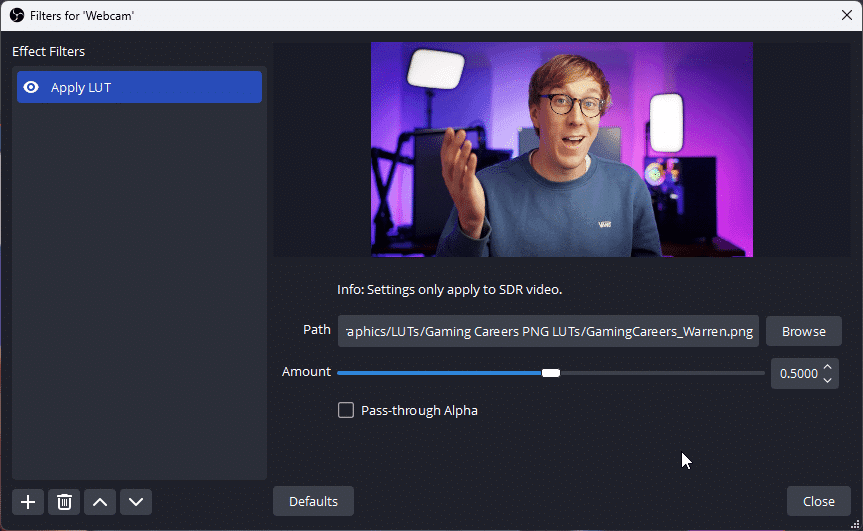Move filter down with down-chevron icon
Screen dimensions: 863x531
click(x=136, y=502)
